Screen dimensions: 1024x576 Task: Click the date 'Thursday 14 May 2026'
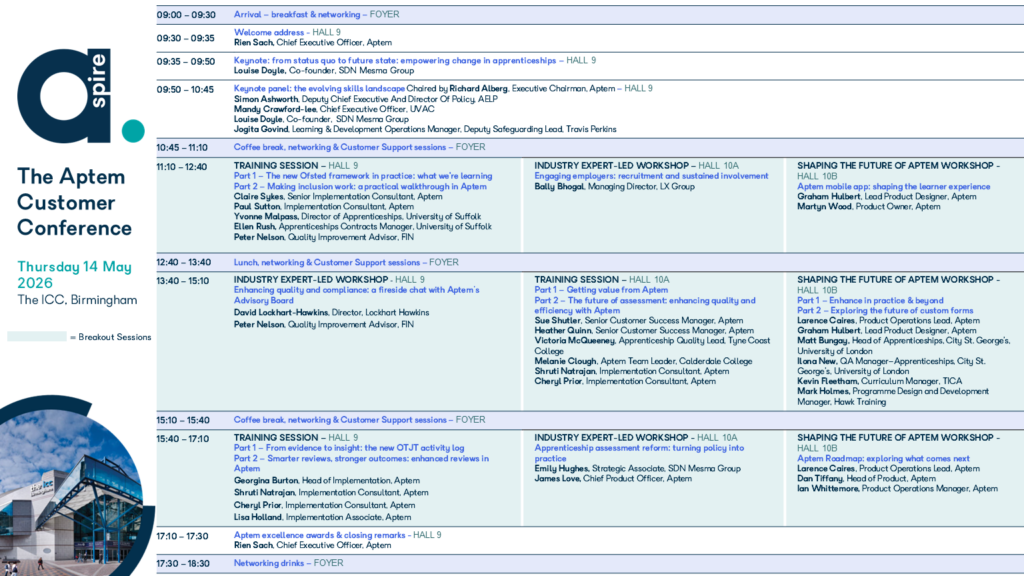pos(74,274)
